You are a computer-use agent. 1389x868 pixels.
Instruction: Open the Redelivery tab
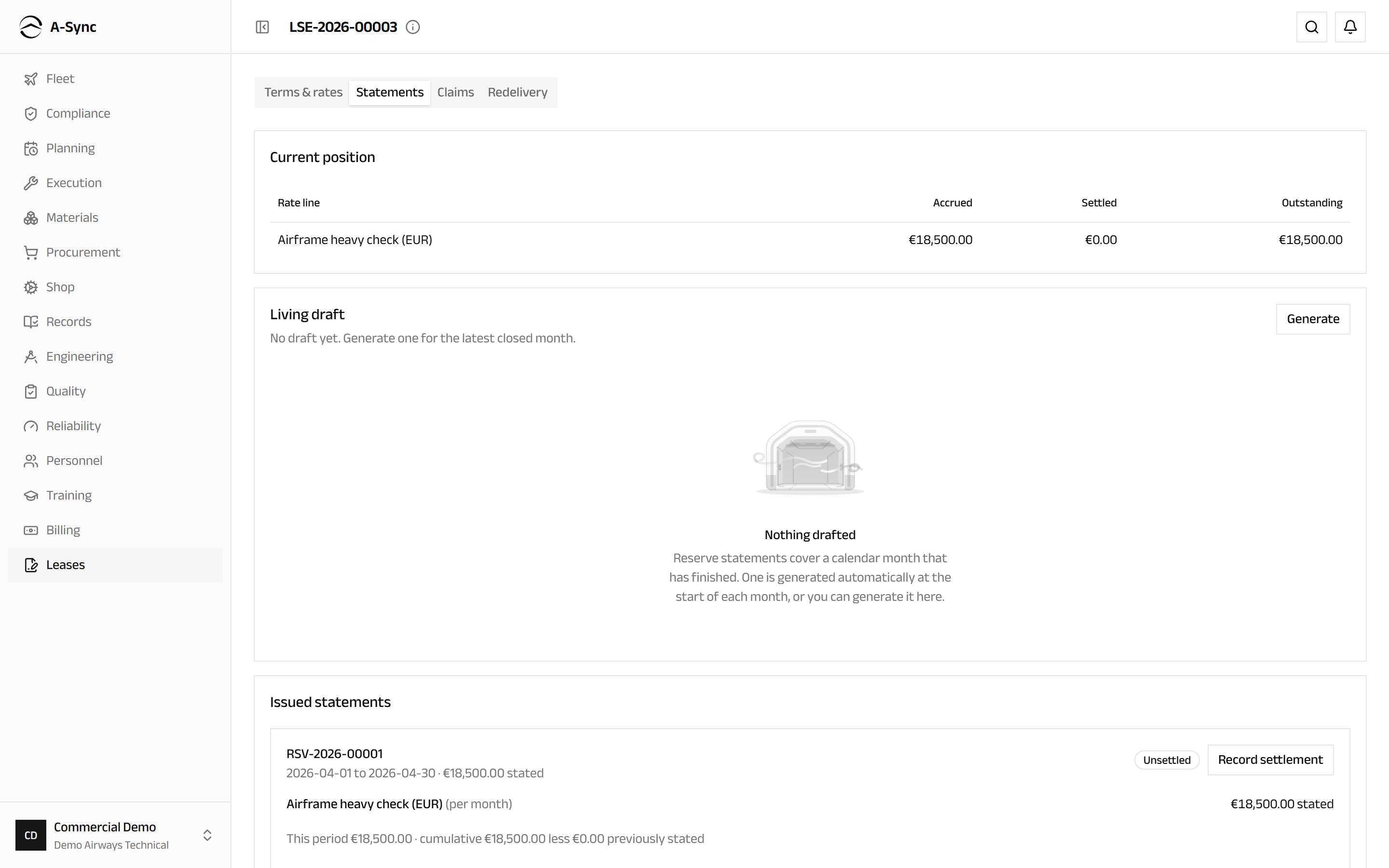[x=517, y=93]
